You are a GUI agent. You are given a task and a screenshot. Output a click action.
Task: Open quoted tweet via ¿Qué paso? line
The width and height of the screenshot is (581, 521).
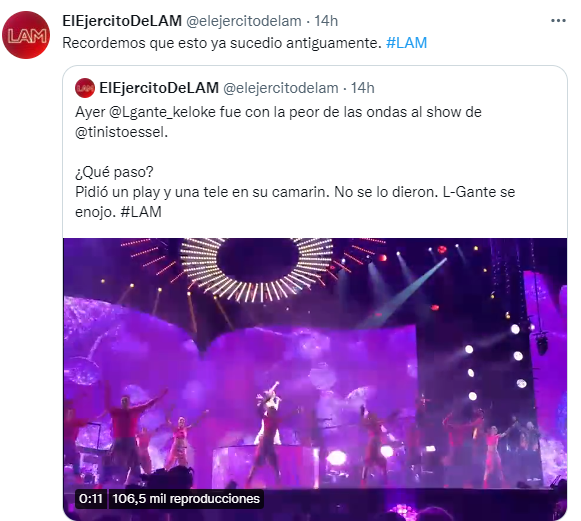(114, 172)
